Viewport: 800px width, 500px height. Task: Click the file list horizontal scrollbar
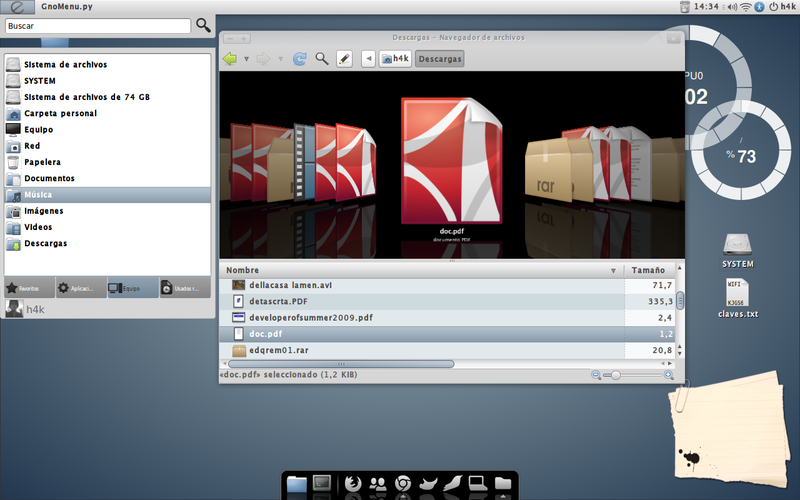pos(341,364)
